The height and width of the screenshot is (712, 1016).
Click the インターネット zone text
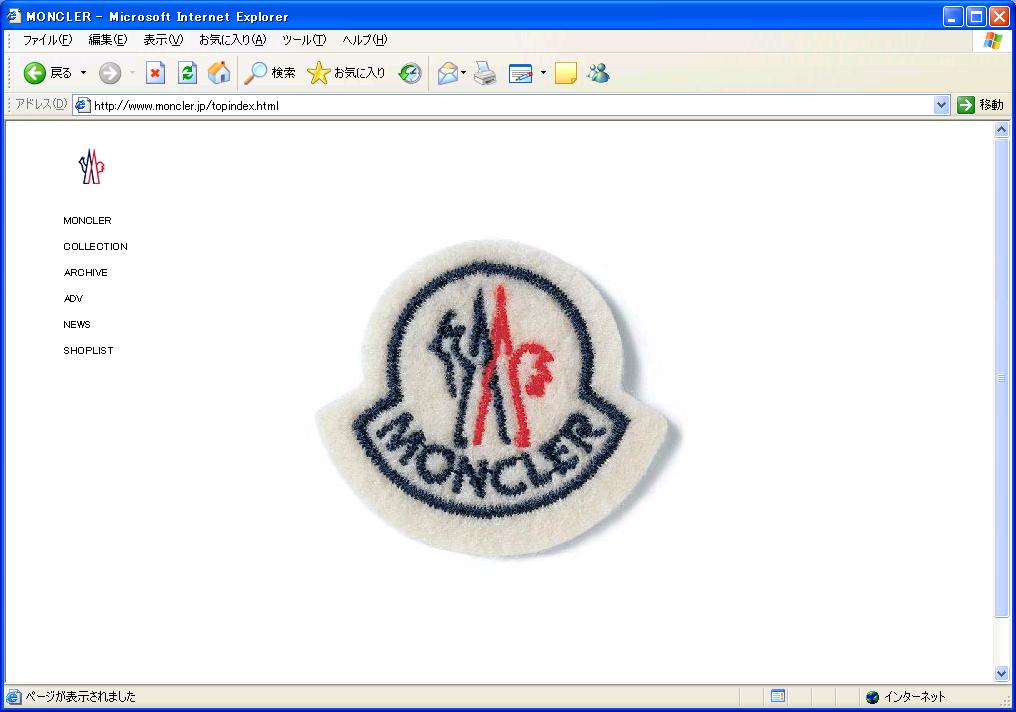pos(914,697)
